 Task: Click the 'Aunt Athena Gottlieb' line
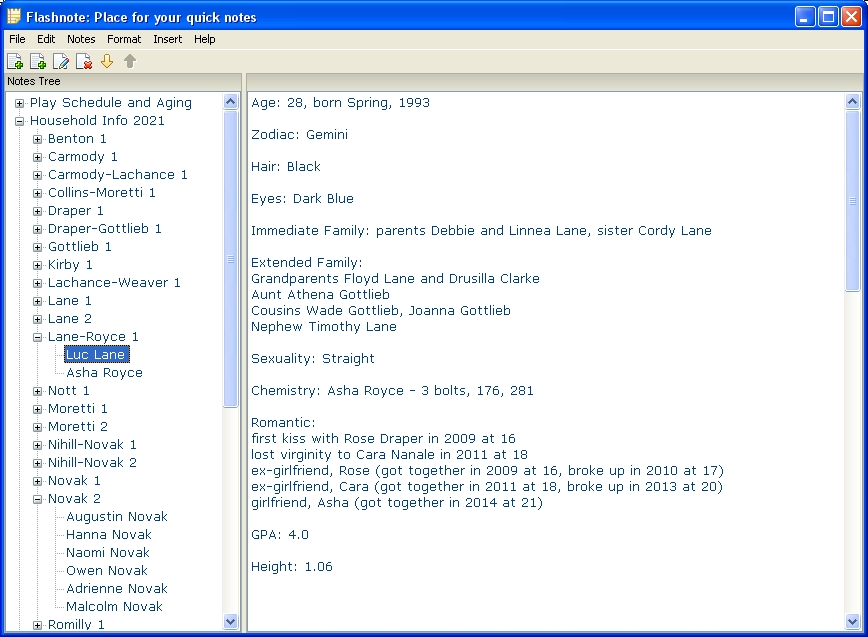click(321, 294)
